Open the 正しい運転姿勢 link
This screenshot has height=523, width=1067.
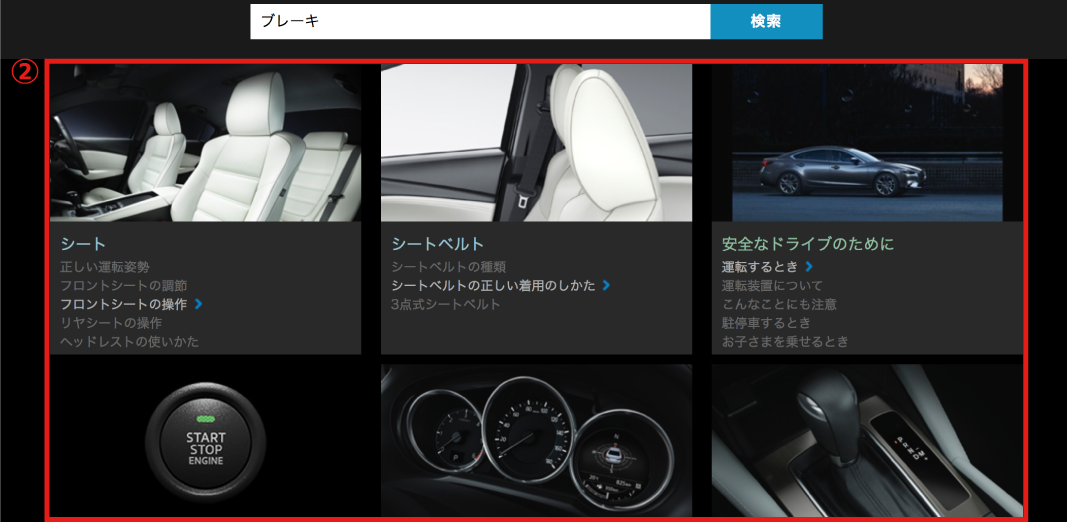coord(105,267)
